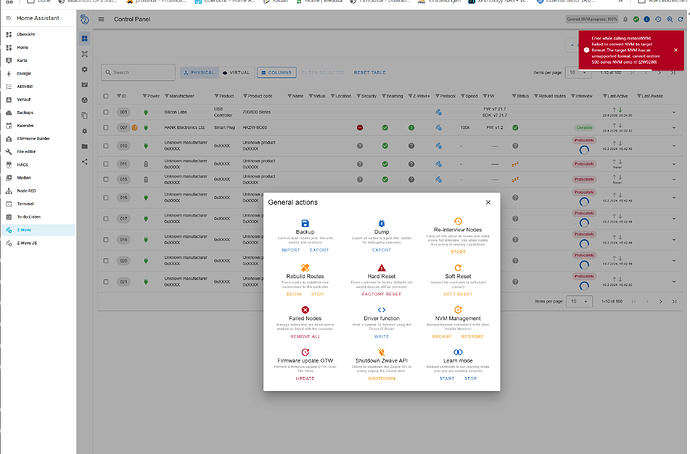Open bottom items per page dropdown
The width and height of the screenshot is (690, 454).
tap(579, 301)
